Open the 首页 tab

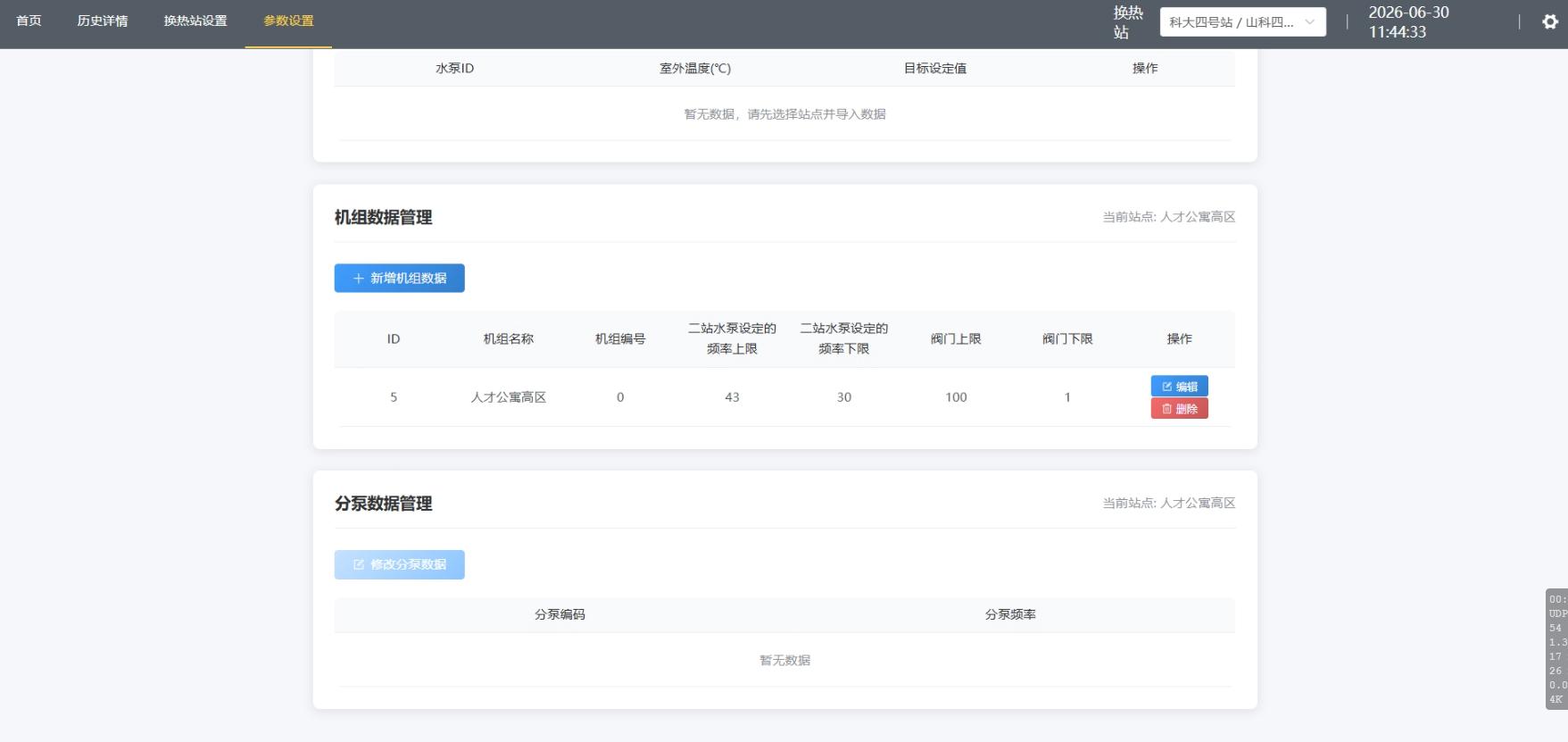pos(29,21)
